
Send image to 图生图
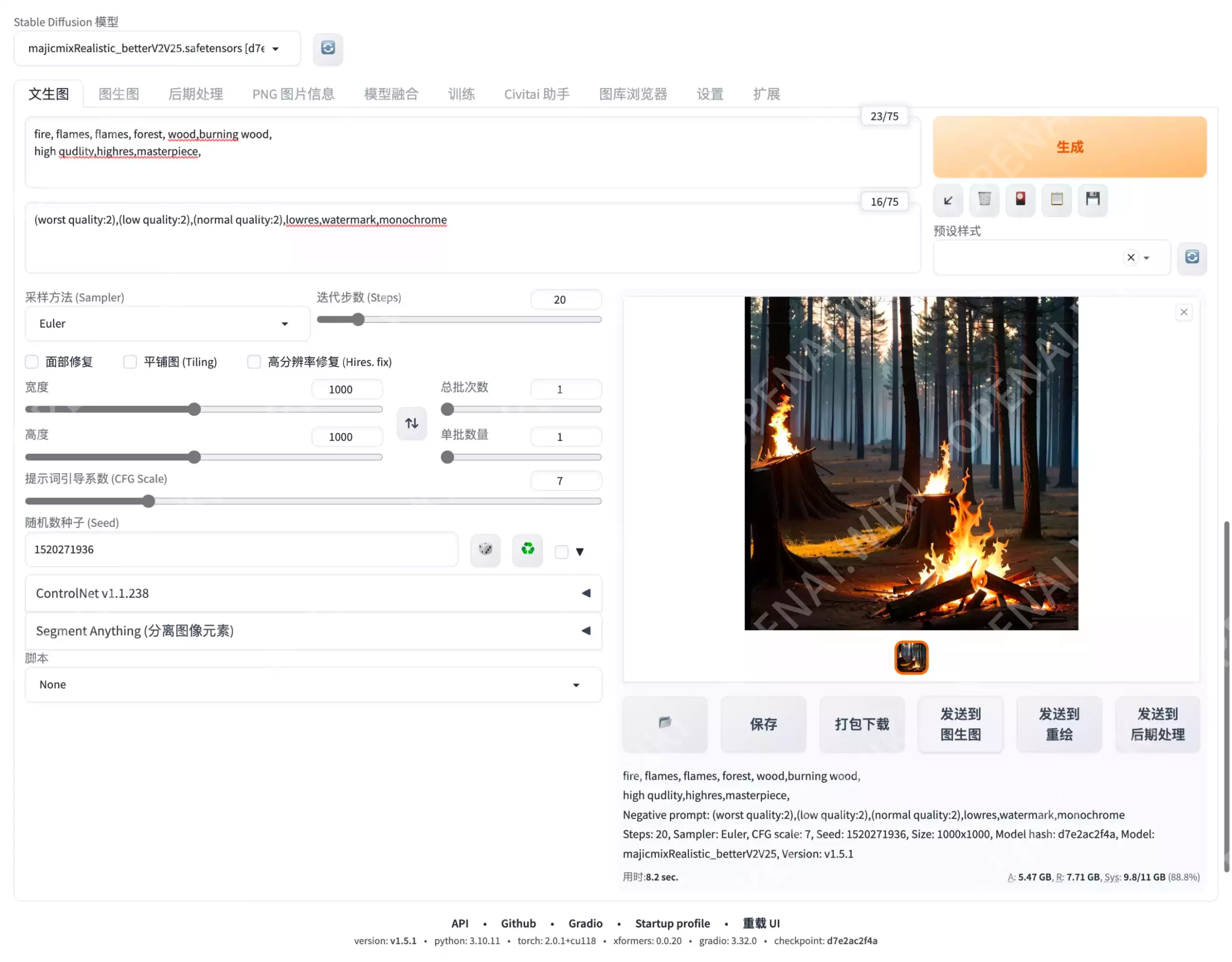click(x=961, y=723)
